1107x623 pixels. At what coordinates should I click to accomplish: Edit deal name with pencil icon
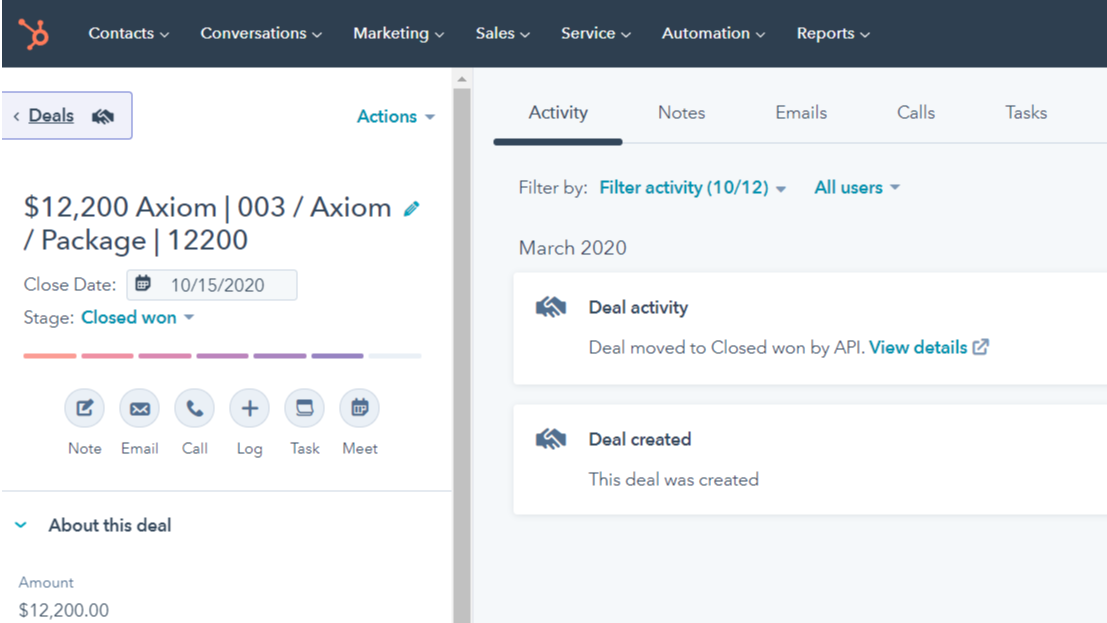click(x=411, y=209)
